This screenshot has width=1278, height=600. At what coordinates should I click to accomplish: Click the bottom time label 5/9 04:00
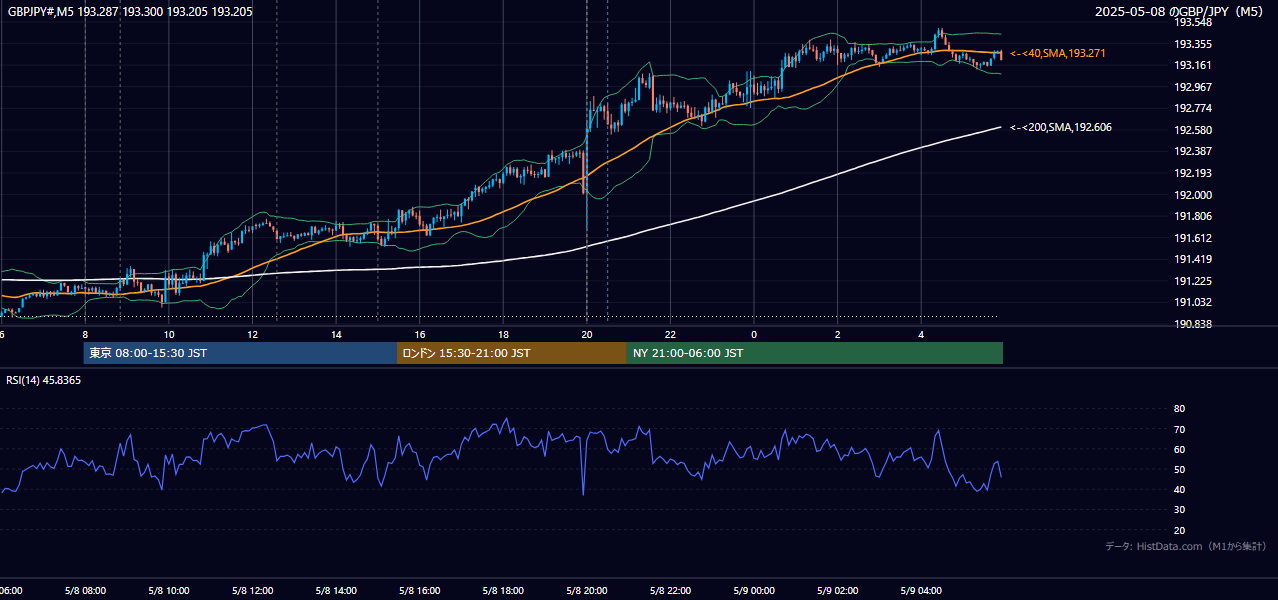(x=922, y=590)
